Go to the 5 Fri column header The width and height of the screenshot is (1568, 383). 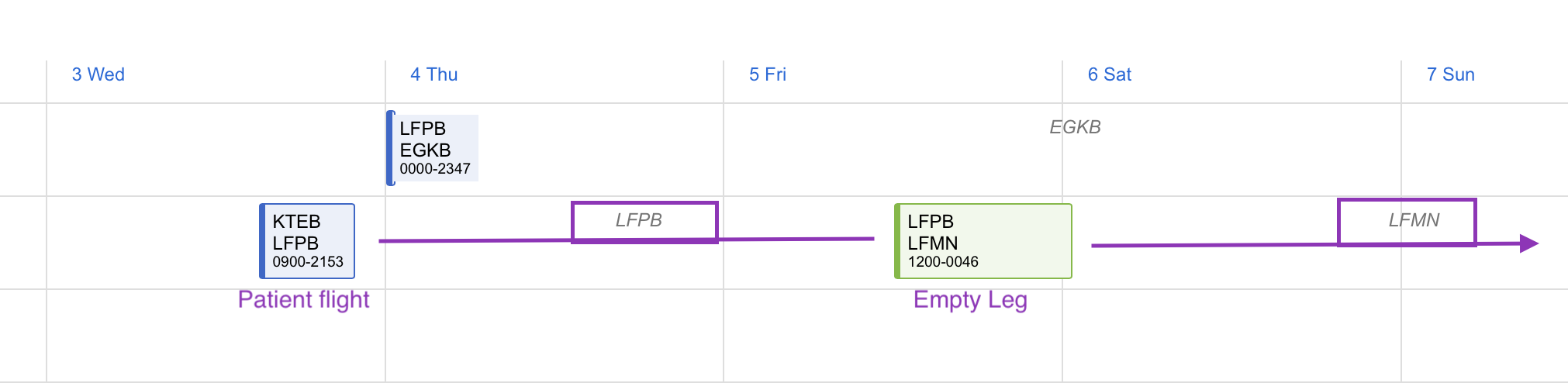click(767, 74)
